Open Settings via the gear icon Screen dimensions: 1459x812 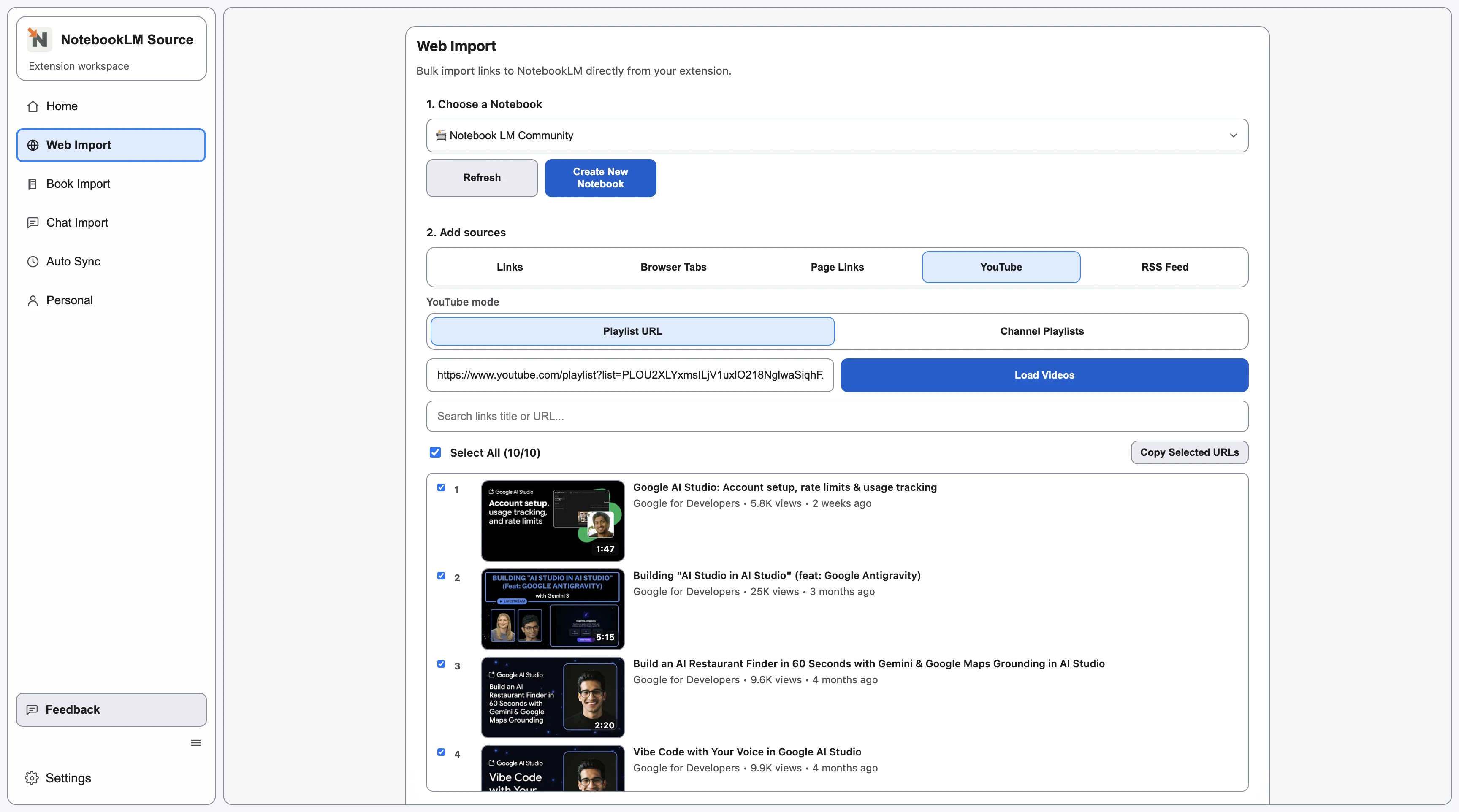click(32, 777)
